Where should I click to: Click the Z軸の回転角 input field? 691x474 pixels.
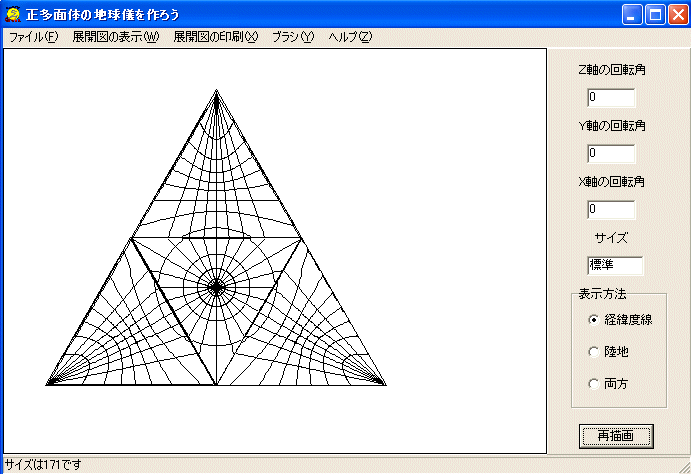611,98
